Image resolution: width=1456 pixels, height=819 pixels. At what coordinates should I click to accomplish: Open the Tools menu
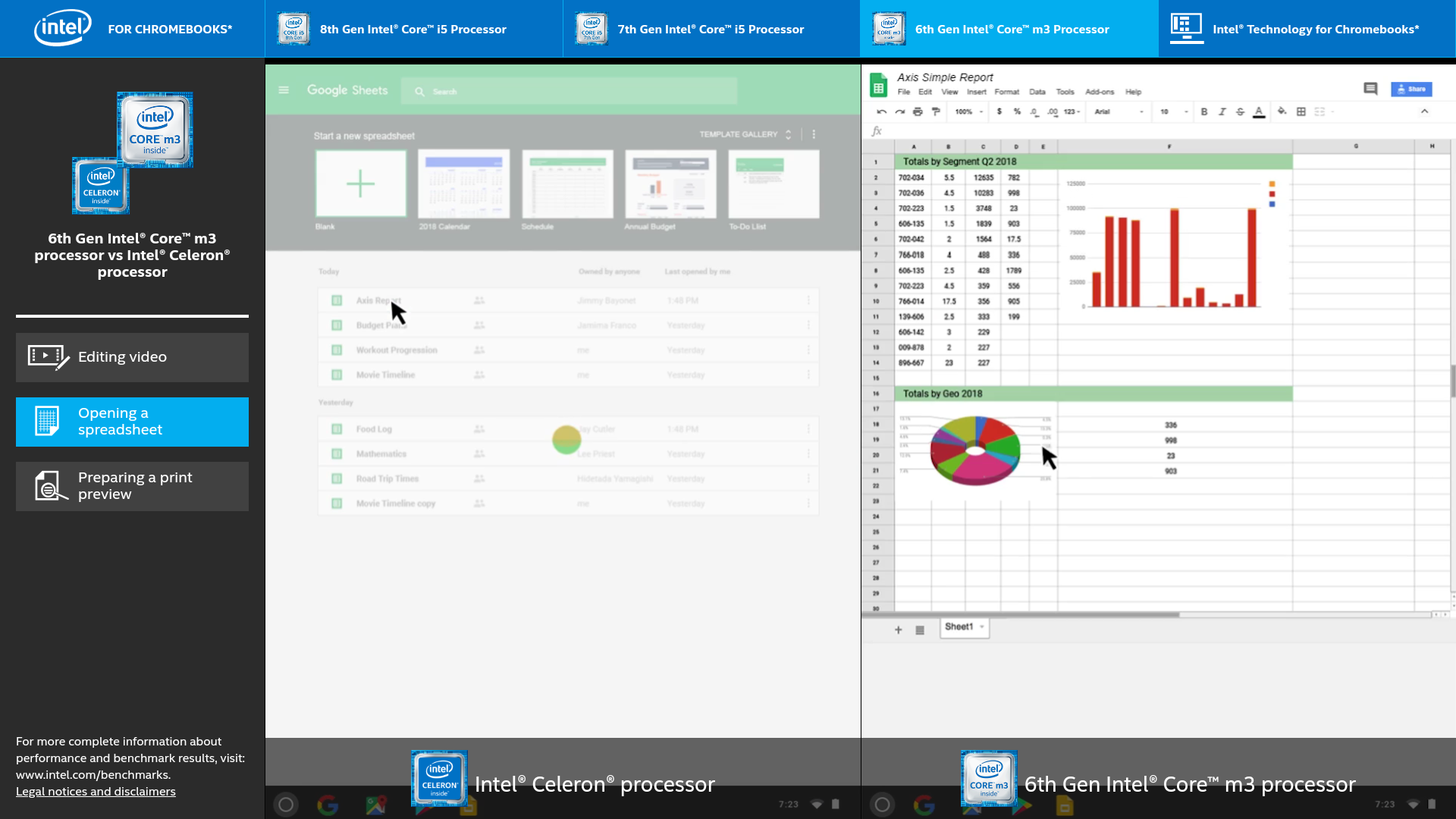[1065, 92]
